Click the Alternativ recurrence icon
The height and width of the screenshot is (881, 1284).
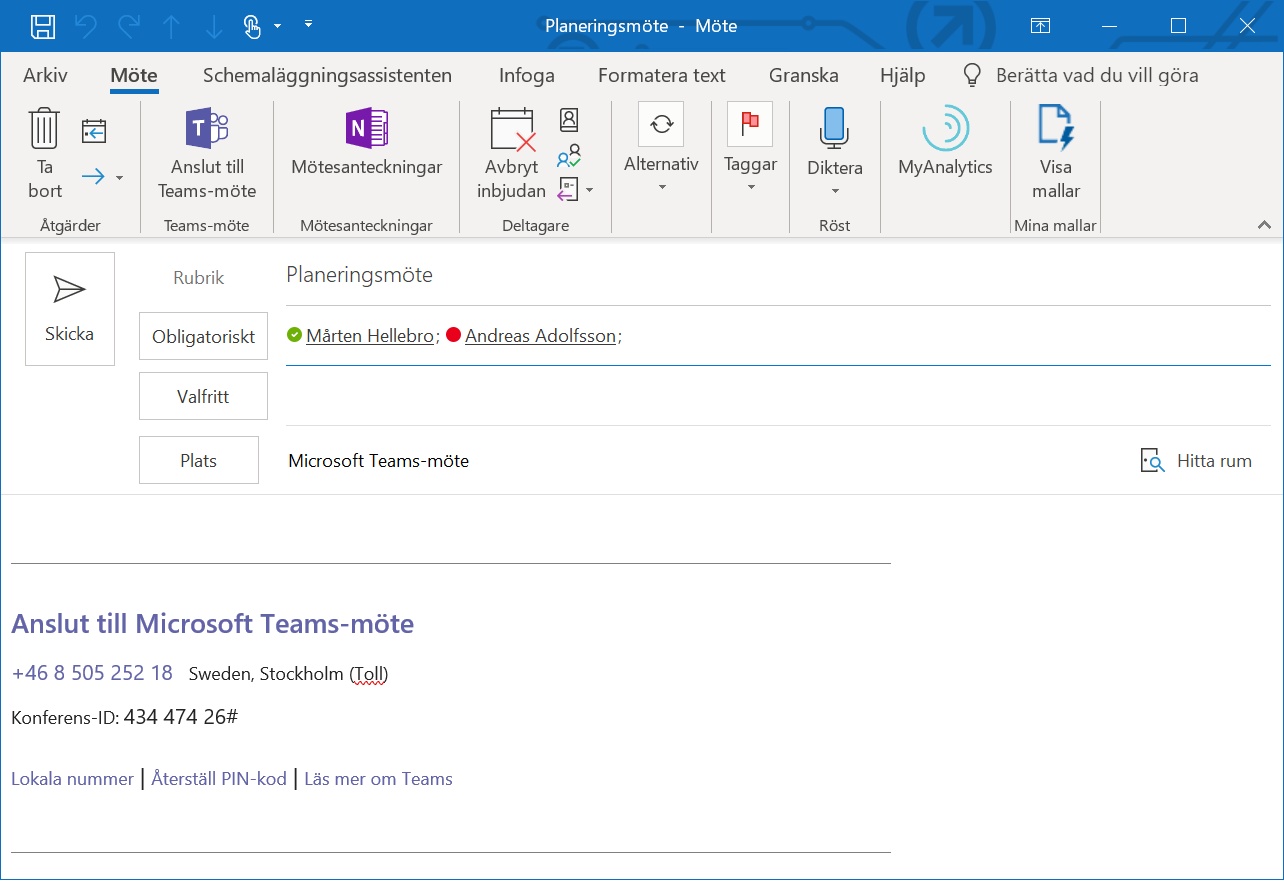[x=661, y=124]
